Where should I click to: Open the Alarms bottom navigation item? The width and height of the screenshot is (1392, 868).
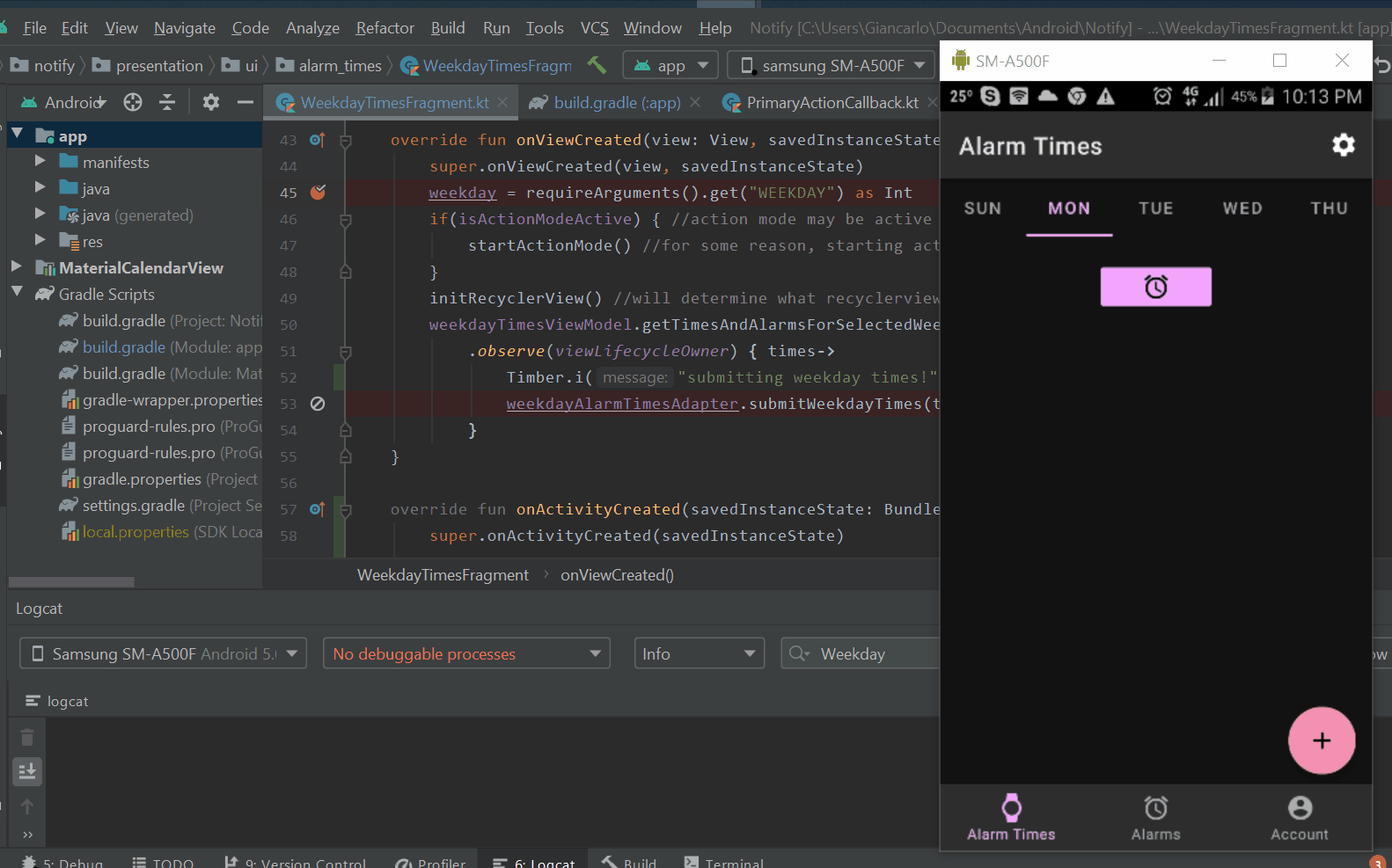[1155, 818]
